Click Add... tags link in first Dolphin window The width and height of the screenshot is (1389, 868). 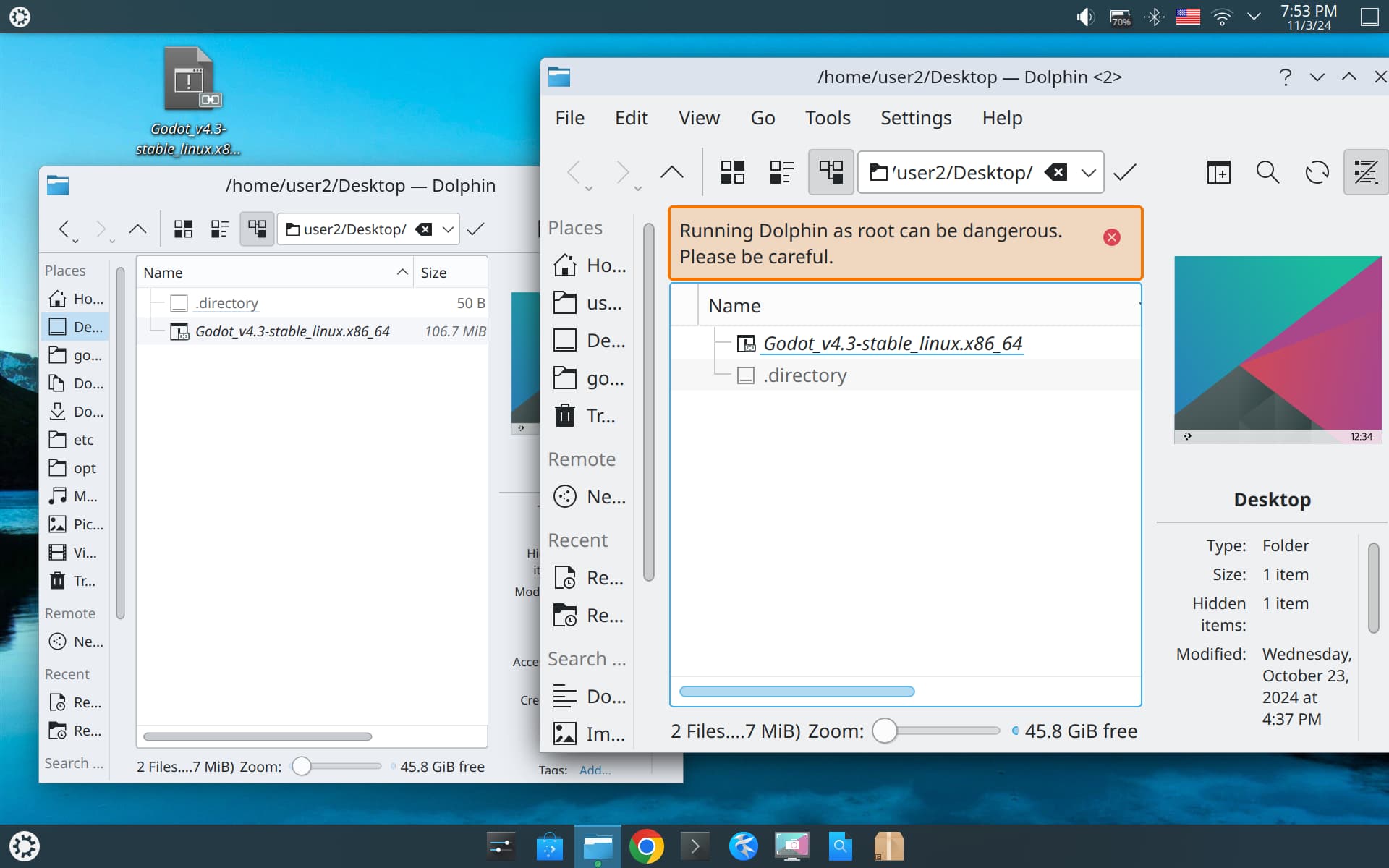tap(595, 770)
